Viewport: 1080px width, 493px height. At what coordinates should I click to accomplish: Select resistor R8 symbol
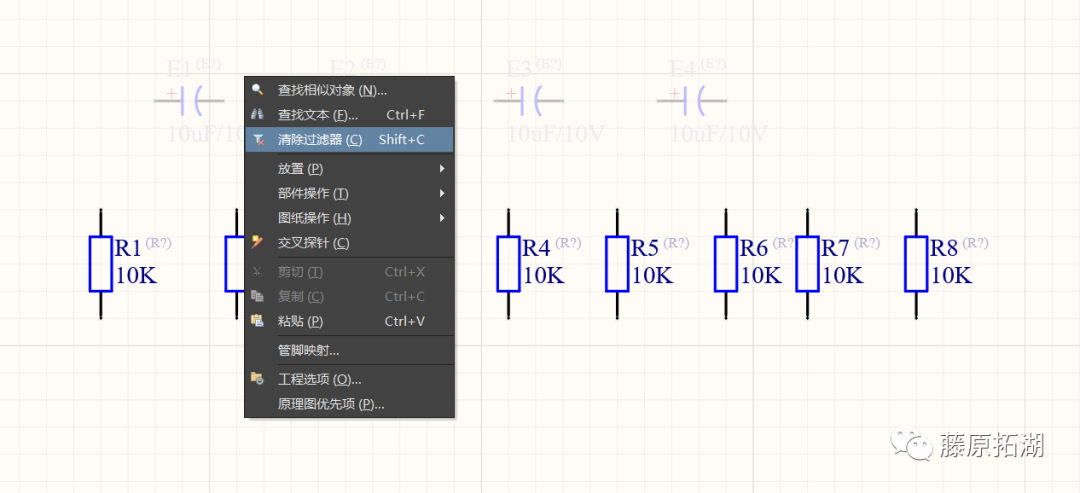point(916,264)
